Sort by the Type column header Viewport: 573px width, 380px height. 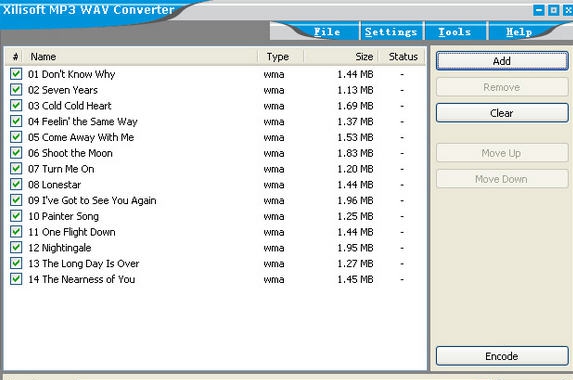tap(281, 57)
